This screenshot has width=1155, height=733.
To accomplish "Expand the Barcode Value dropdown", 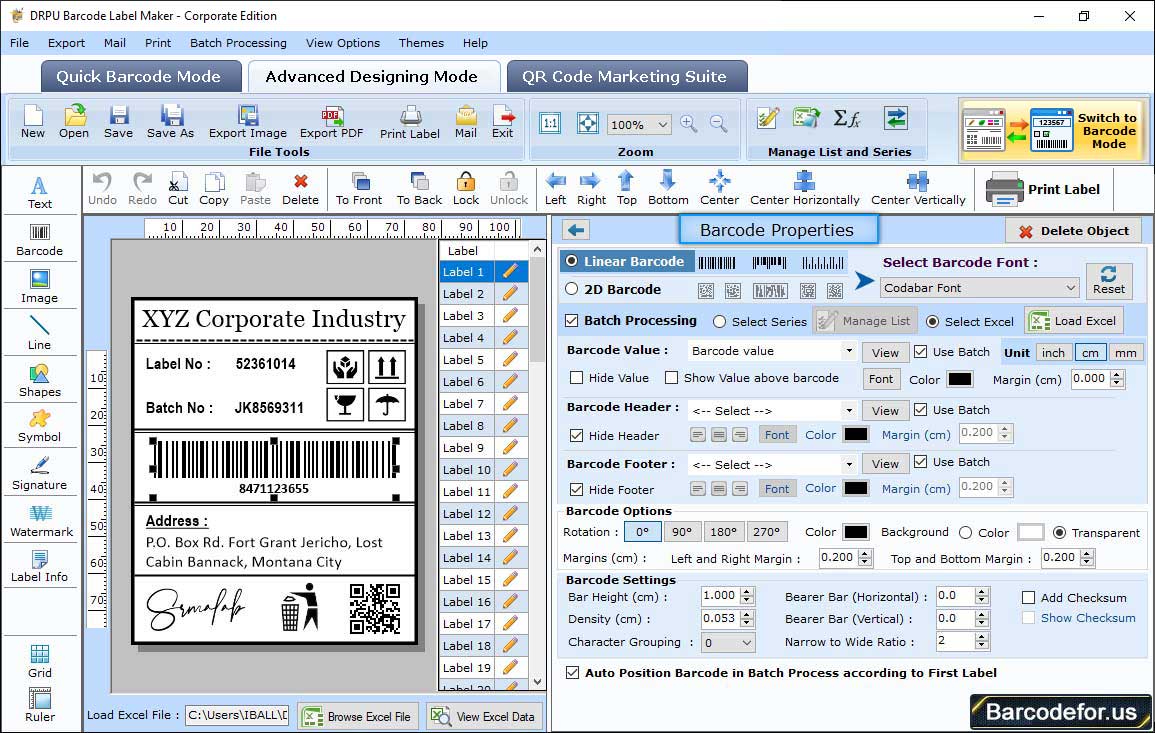I will (849, 351).
